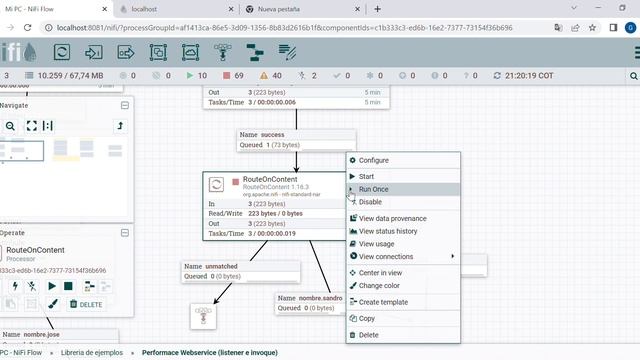Click the DELETE button in Operate panel
The width and height of the screenshot is (640, 360).
coord(86,304)
